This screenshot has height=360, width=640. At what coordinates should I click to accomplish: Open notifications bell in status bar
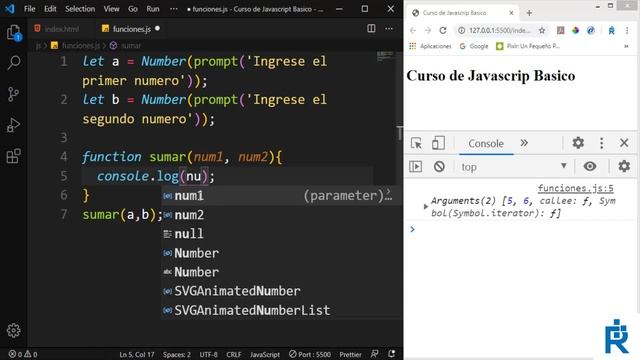click(391, 354)
